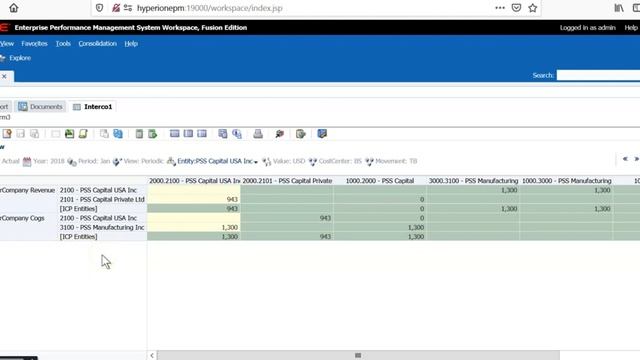Click the green spreadsheet export toolbar icon
640x360 pixels.
pyautogui.click(x=69, y=133)
